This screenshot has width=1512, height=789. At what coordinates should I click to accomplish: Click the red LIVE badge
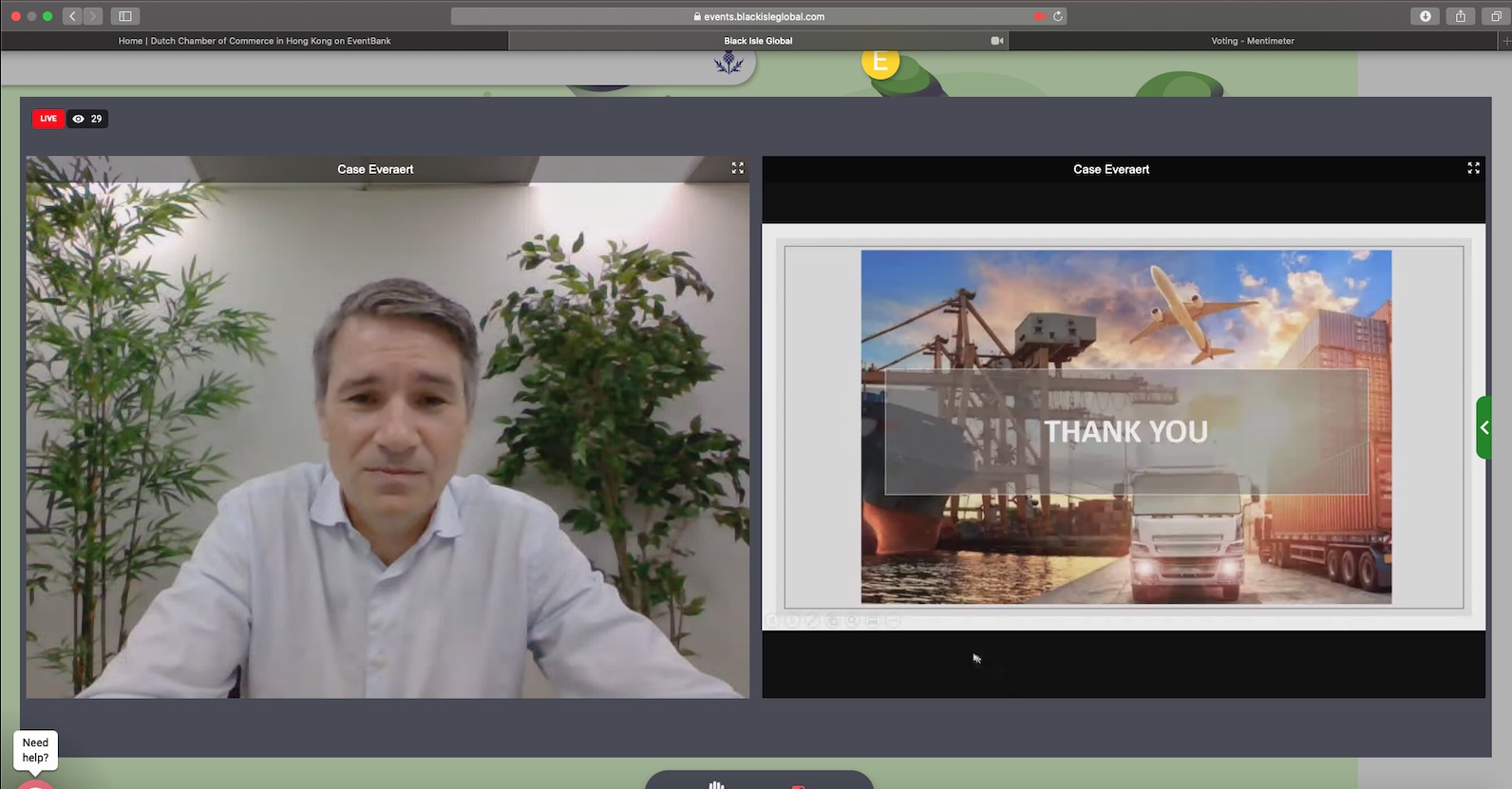[x=48, y=119]
